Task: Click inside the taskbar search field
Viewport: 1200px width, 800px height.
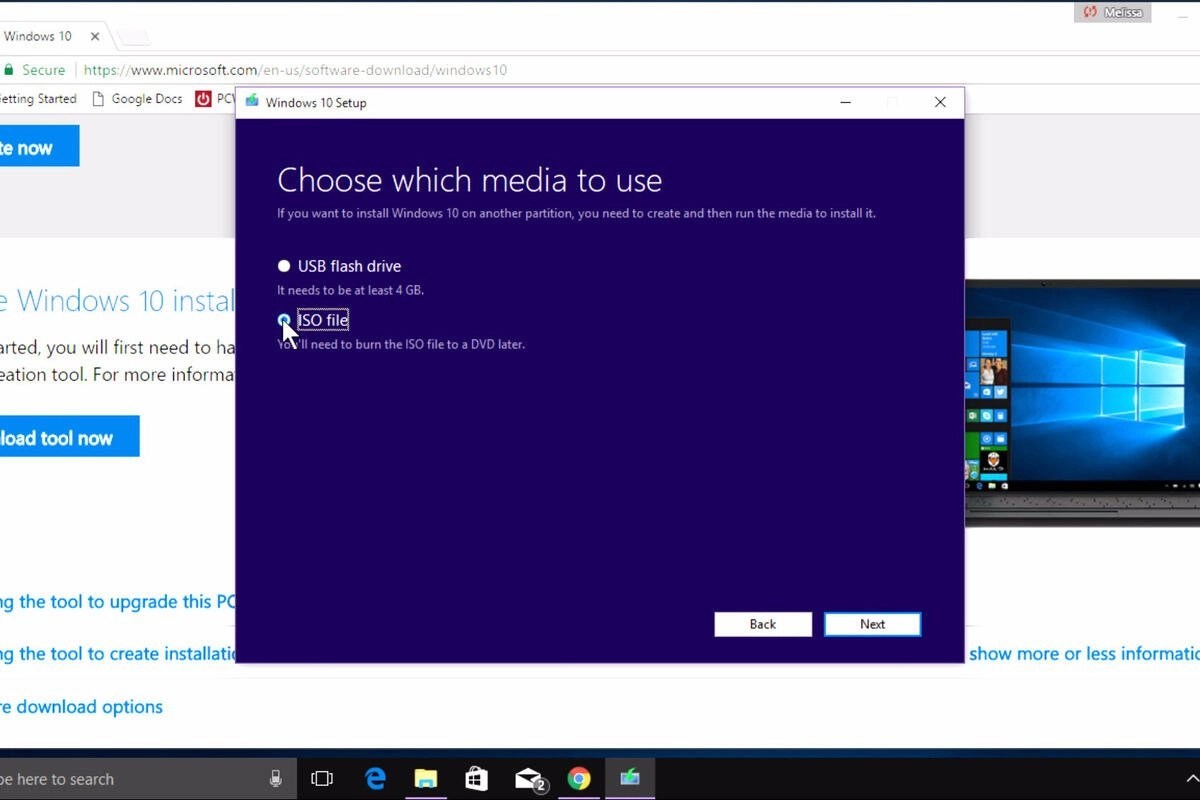Action: tap(120, 778)
